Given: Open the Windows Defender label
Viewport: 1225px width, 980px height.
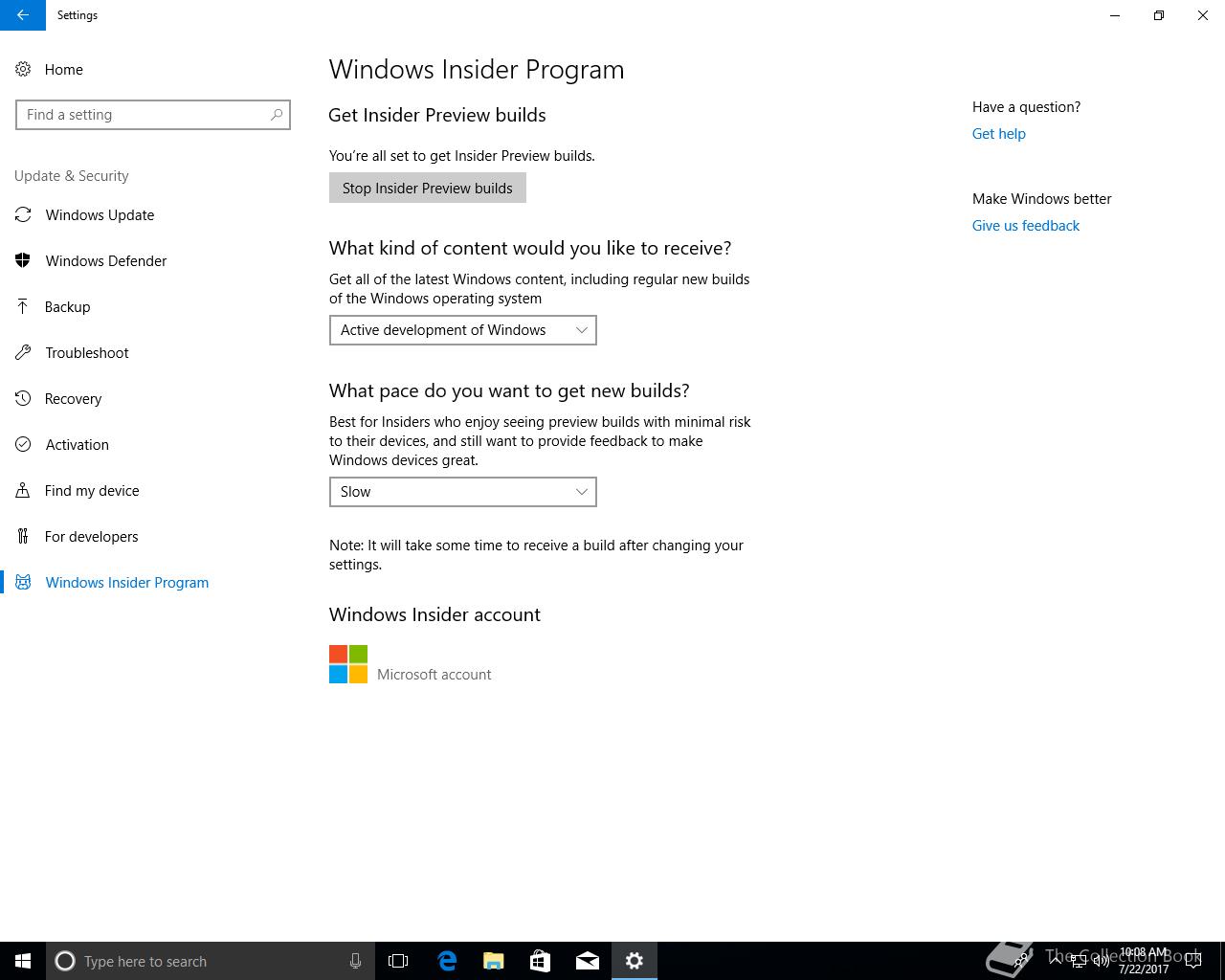Looking at the screenshot, I should coord(106,261).
